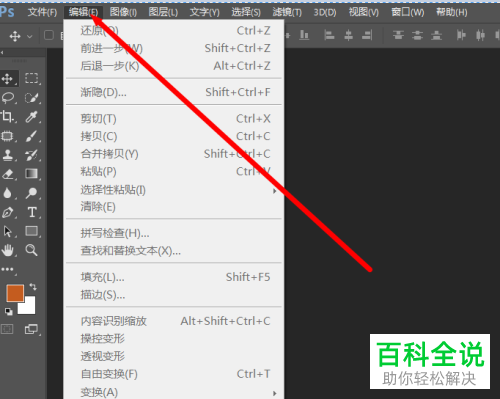Change the screen mode
This screenshot has width=500, height=399.
coord(31,329)
